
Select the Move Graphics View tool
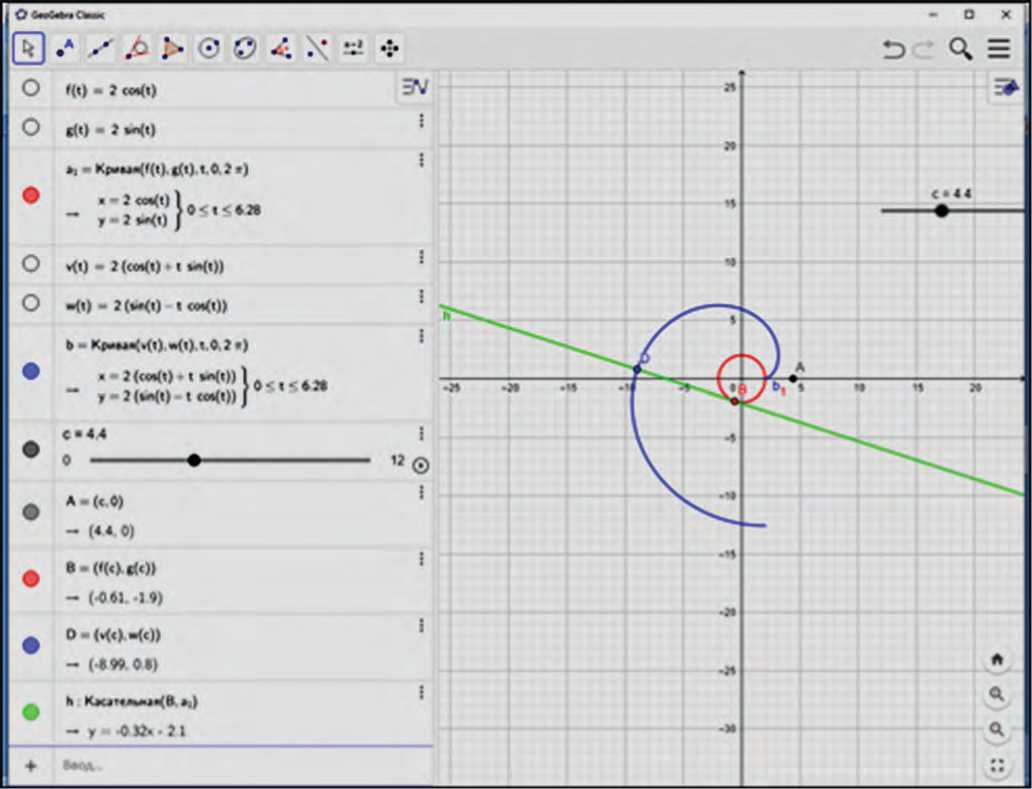click(x=390, y=48)
